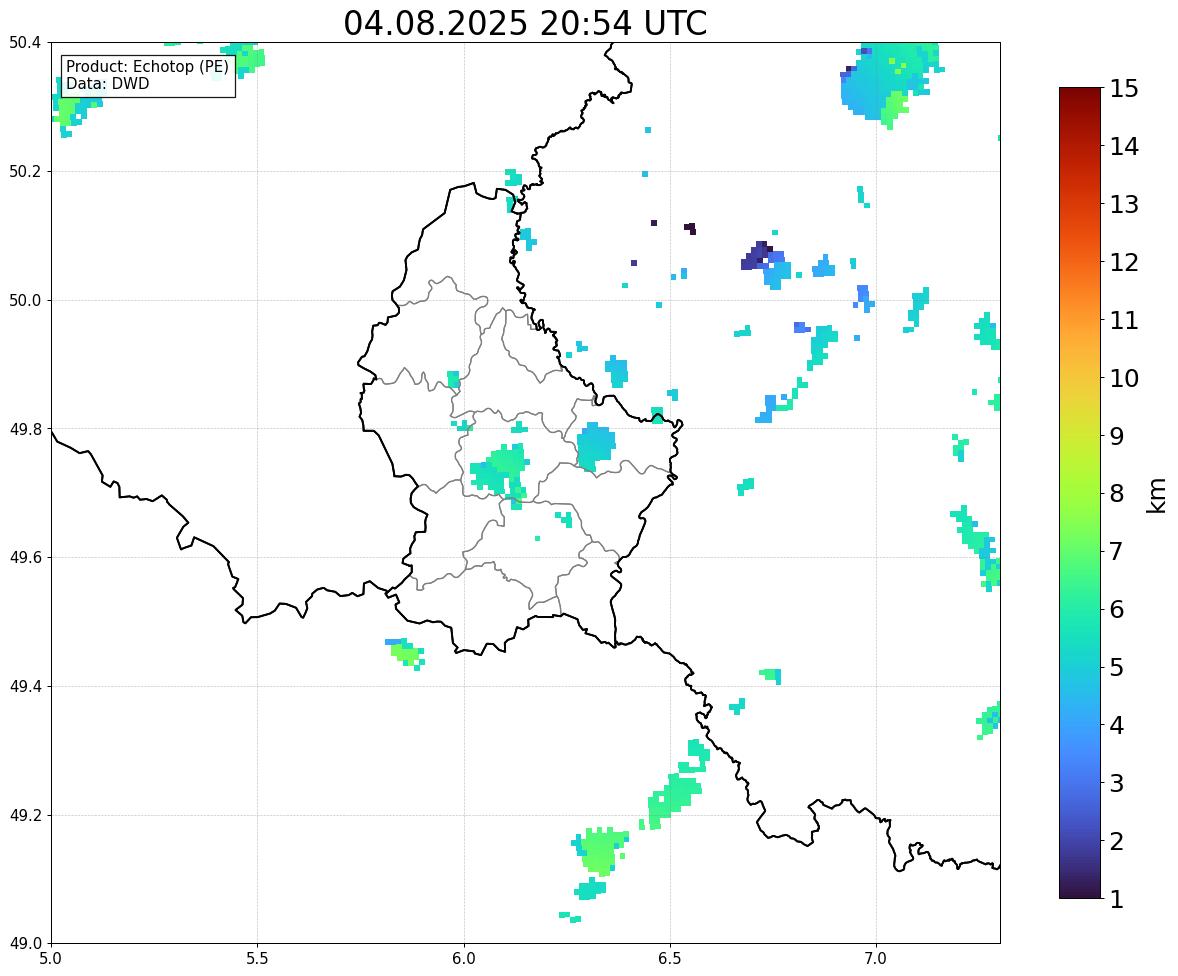The width and height of the screenshot is (1178, 976).
Task: Select latitude tick label 49.8
Action: pyautogui.click(x=25, y=429)
